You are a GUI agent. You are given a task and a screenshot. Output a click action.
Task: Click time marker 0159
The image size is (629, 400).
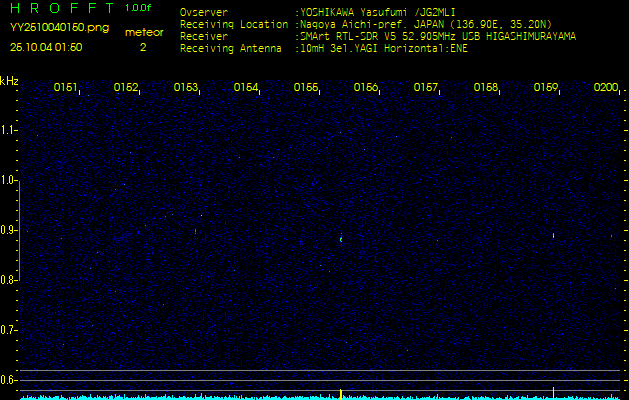point(546,87)
